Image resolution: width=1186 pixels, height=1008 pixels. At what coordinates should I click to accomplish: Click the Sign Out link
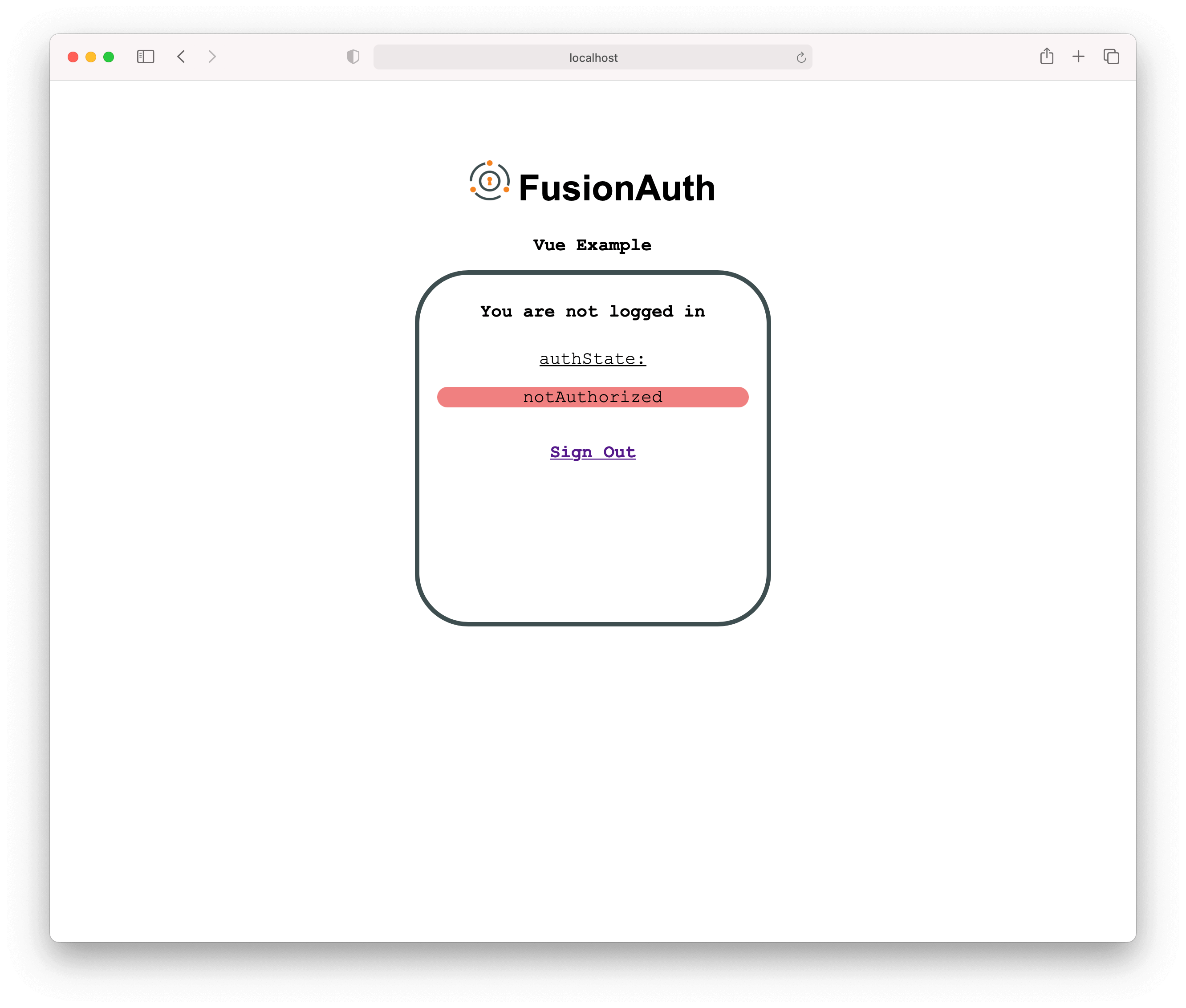(x=593, y=452)
